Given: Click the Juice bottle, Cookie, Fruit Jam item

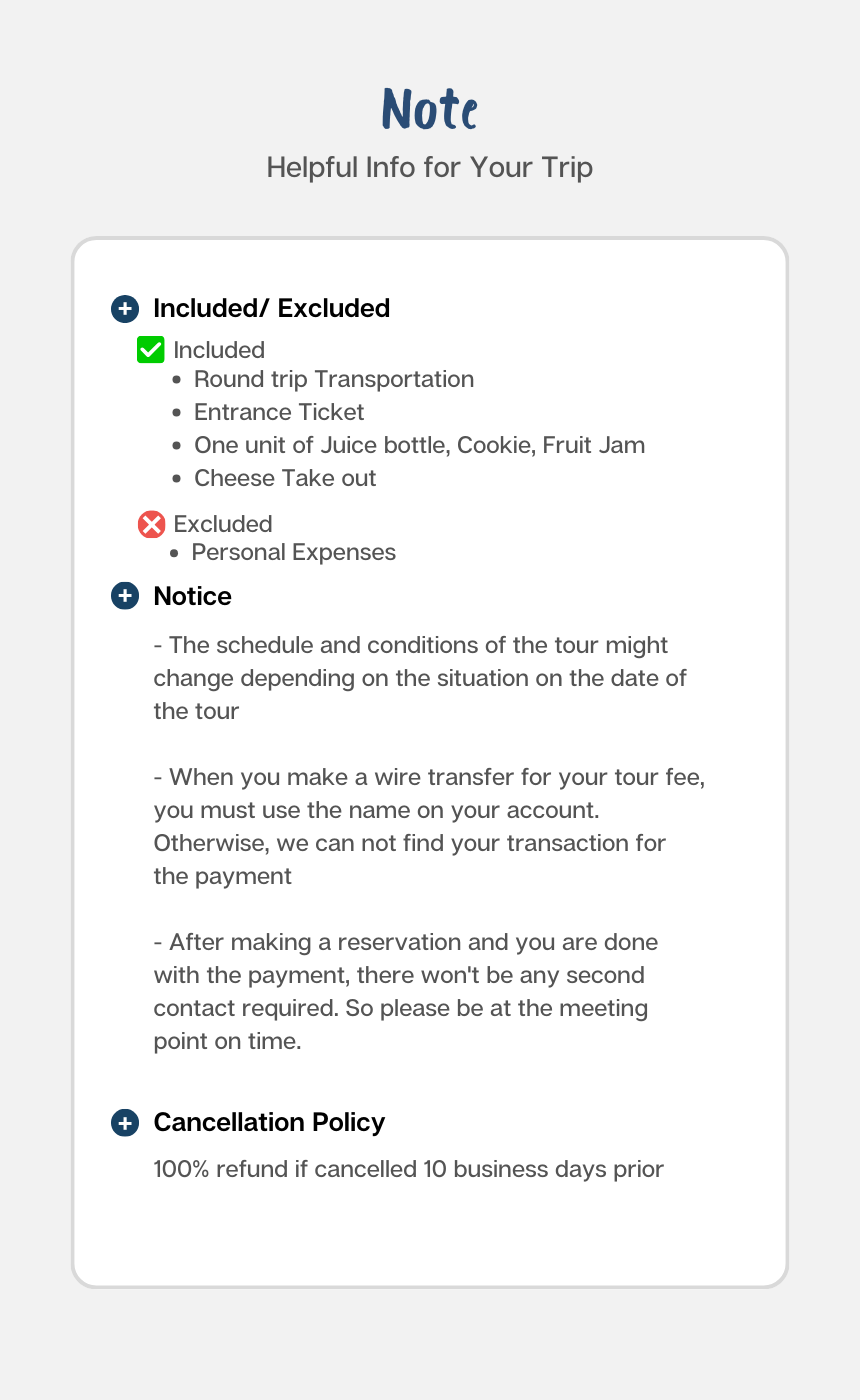Looking at the screenshot, I should [x=419, y=445].
